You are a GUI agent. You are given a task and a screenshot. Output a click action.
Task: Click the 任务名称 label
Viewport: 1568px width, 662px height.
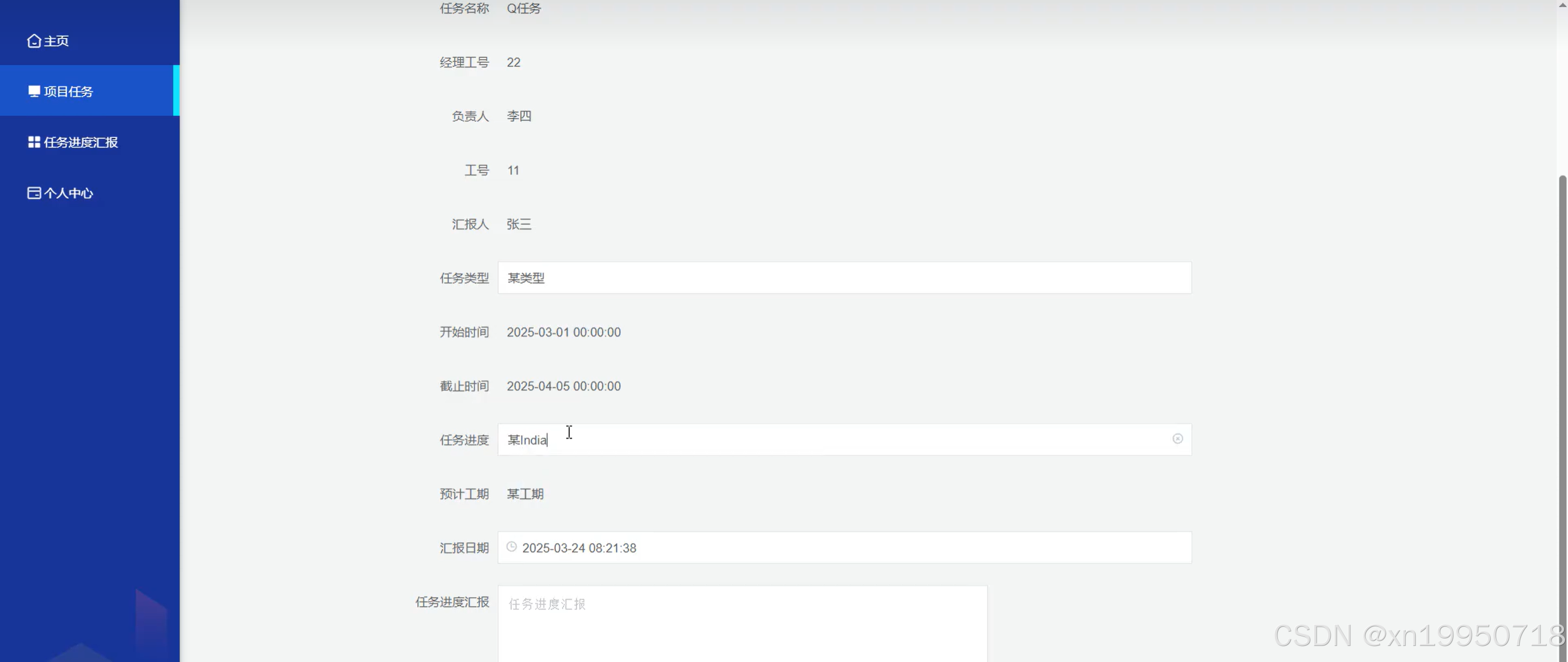(x=464, y=9)
